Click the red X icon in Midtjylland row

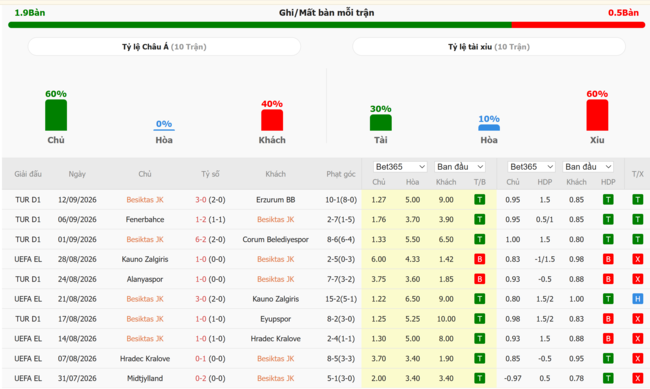[x=637, y=378]
